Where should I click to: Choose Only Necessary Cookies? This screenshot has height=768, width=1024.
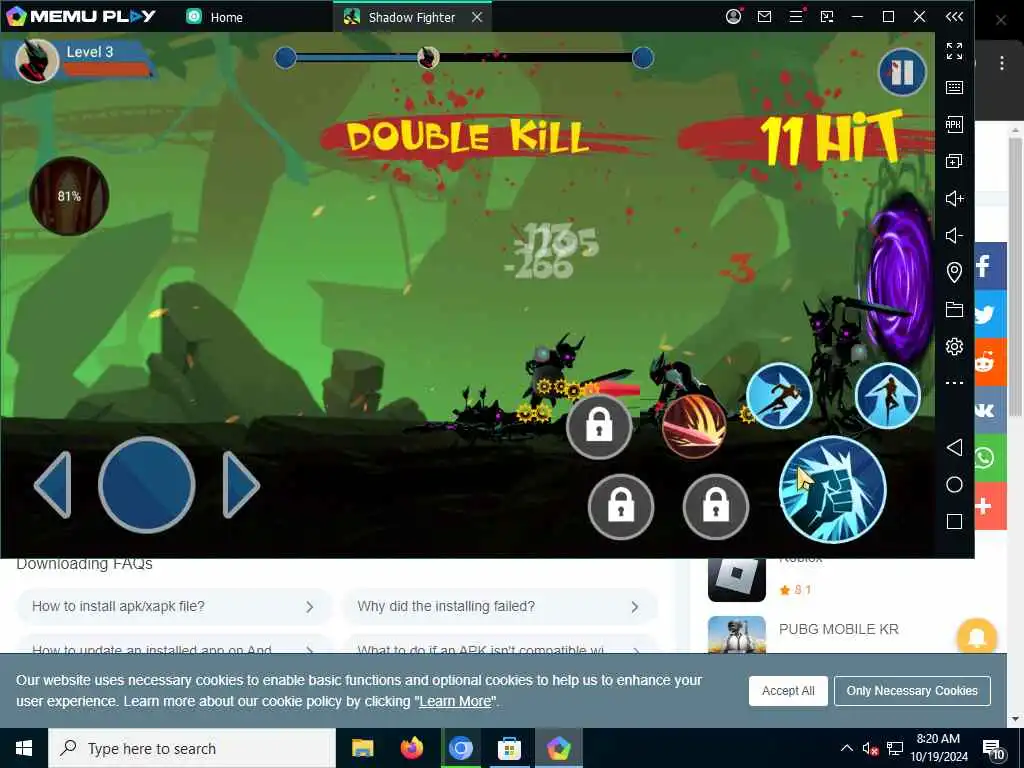tap(912, 691)
